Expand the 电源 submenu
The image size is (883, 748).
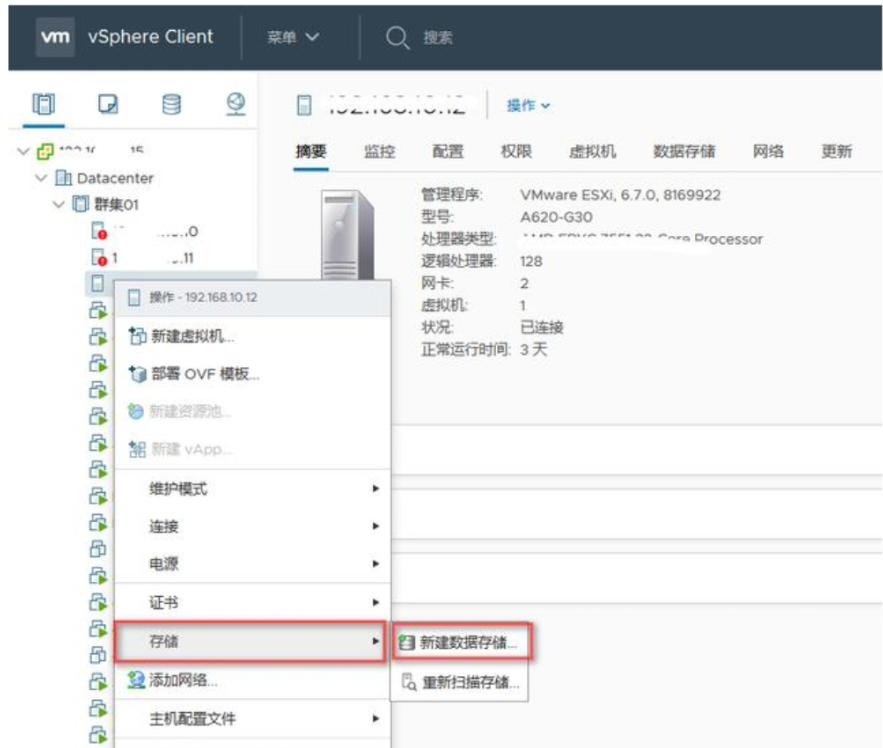[x=252, y=564]
